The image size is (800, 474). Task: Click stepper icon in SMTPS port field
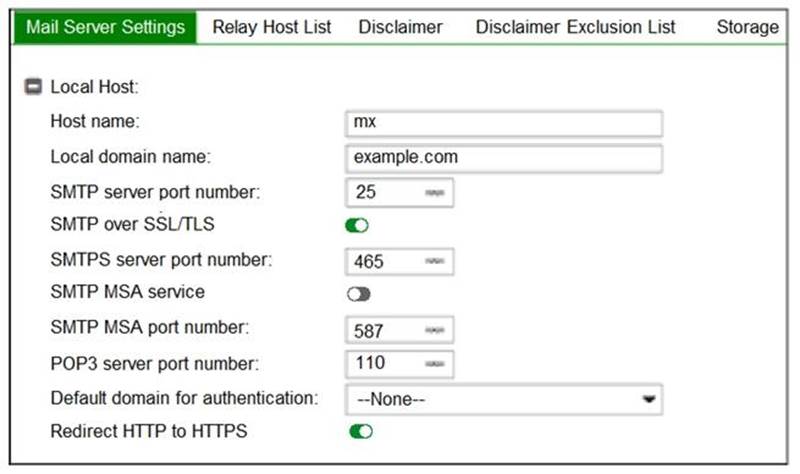435,261
